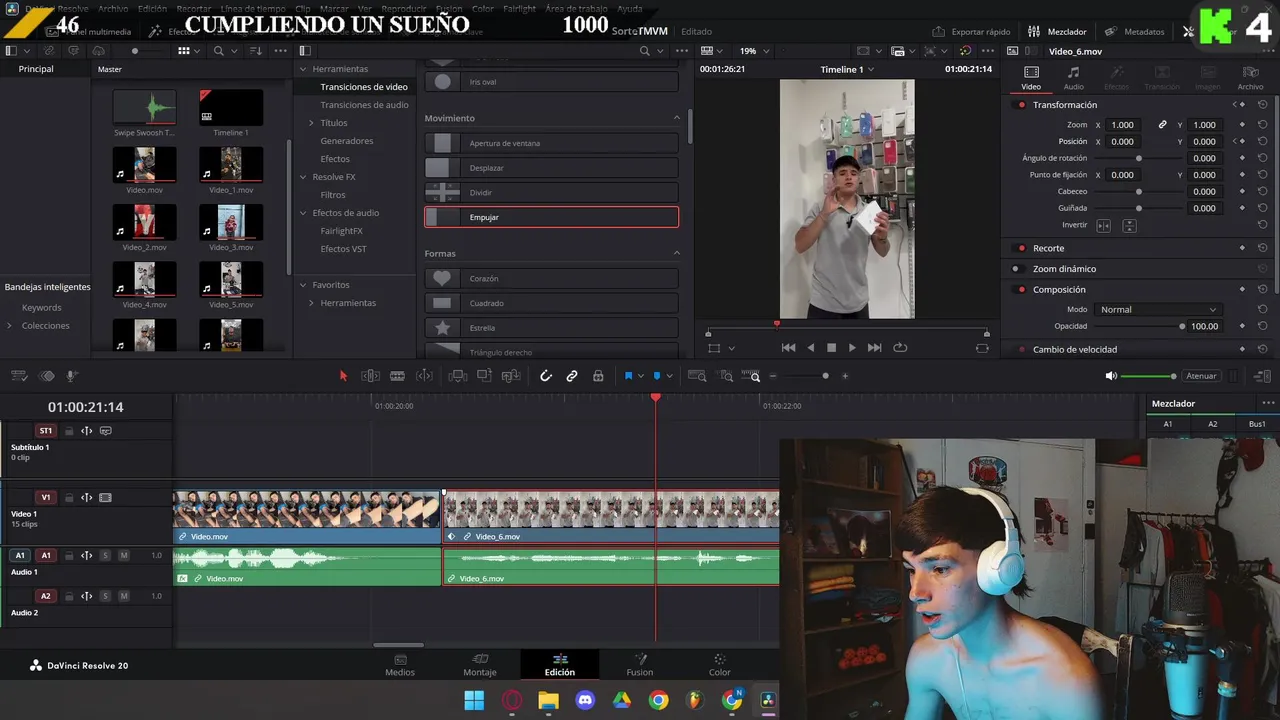Activate the Trim edit mode tool

click(x=370, y=376)
